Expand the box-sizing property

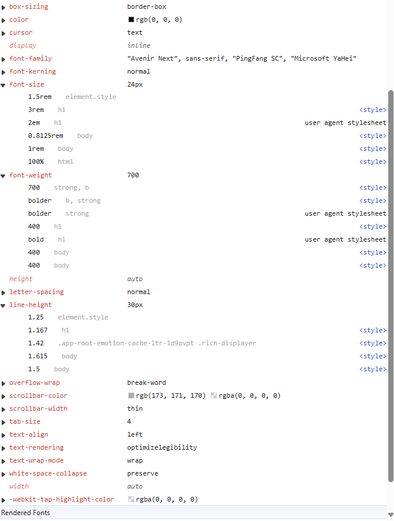tap(3, 7)
